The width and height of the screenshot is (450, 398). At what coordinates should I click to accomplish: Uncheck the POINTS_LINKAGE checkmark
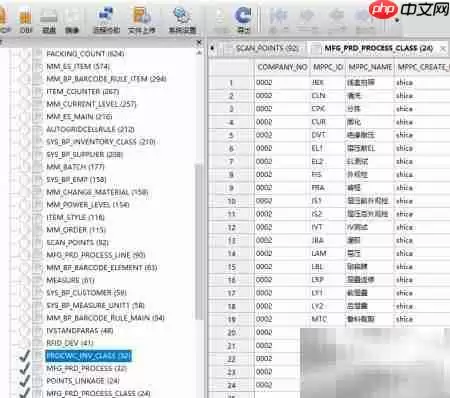point(24,381)
